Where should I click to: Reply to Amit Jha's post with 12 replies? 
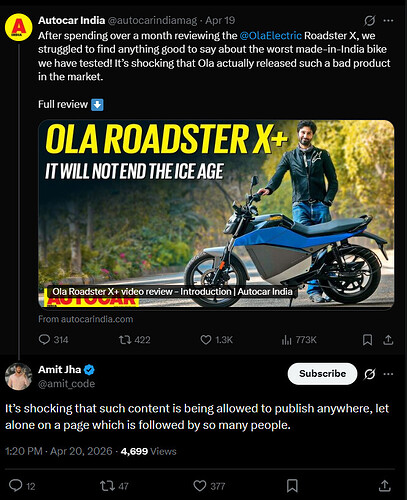point(22,486)
